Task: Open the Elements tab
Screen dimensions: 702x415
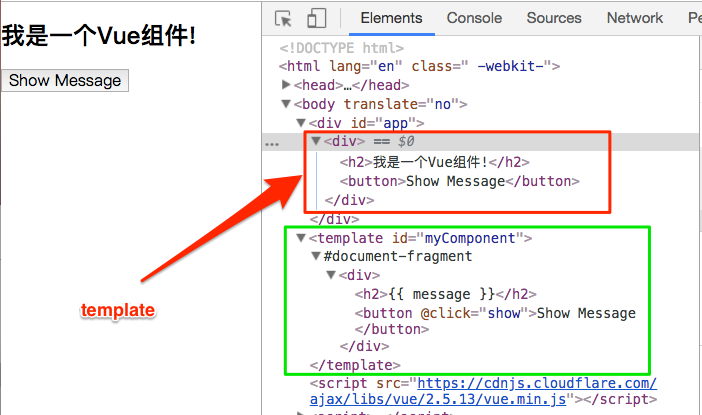Action: 391,18
